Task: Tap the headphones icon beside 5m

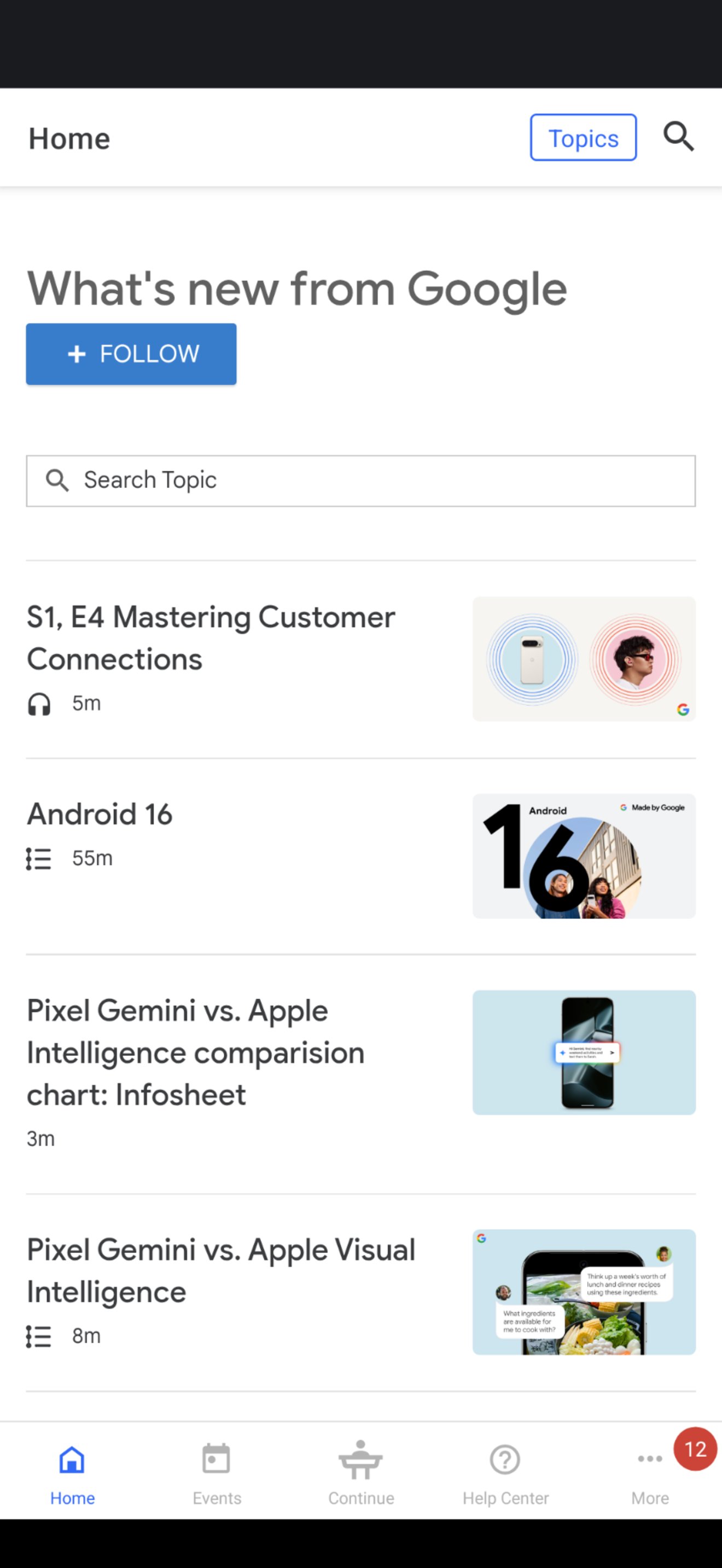Action: click(39, 704)
